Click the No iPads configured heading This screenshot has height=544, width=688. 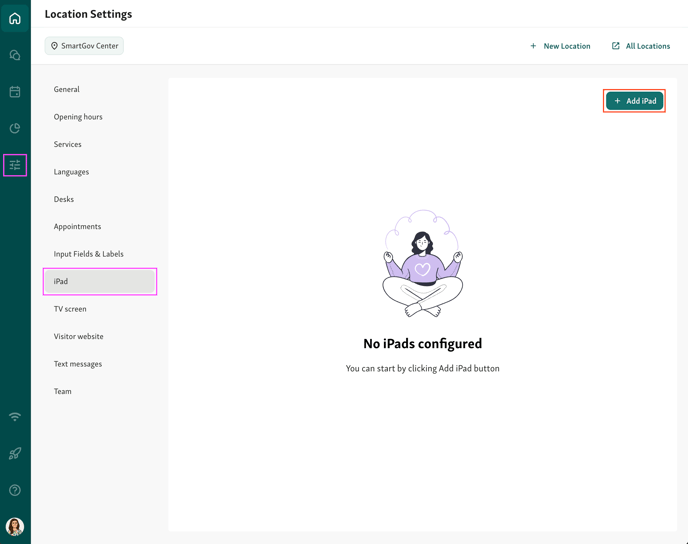click(x=423, y=344)
